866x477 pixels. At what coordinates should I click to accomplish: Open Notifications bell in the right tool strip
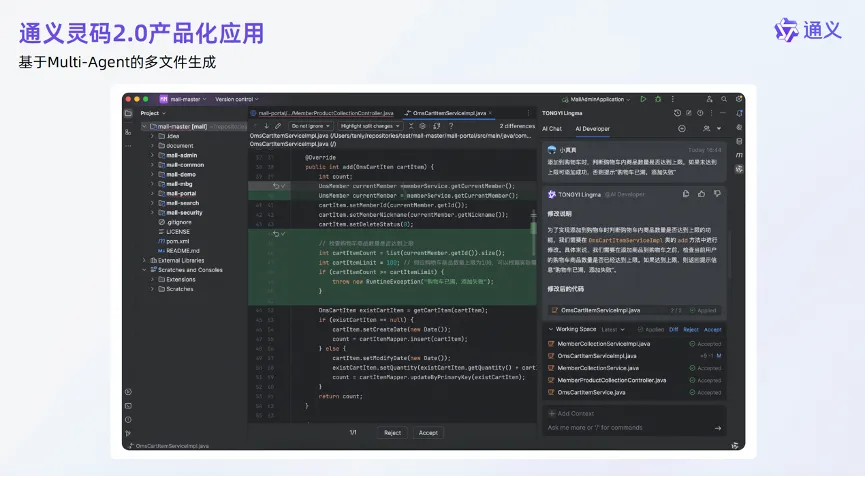pyautogui.click(x=739, y=113)
